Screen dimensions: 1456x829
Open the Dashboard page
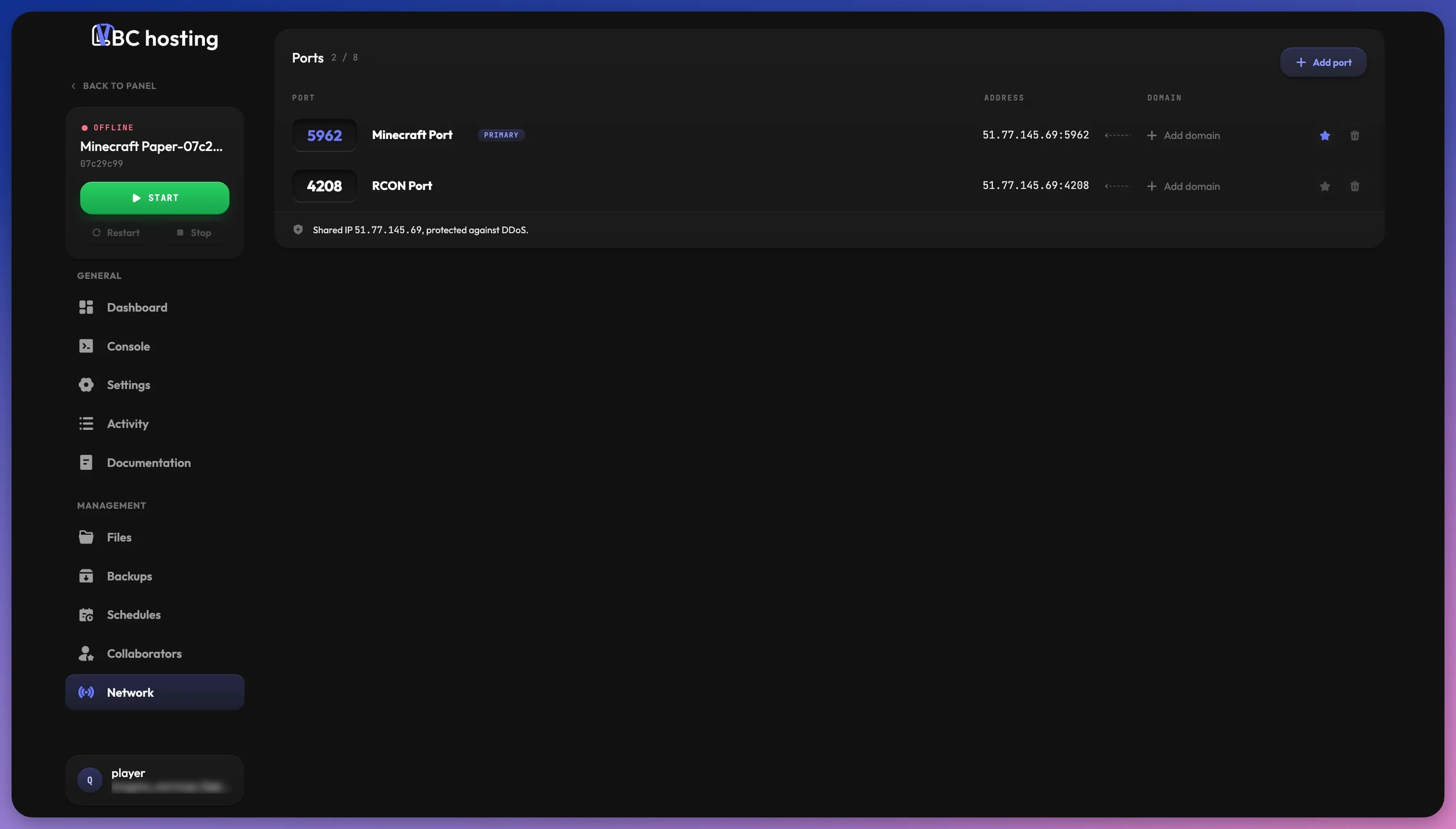pyautogui.click(x=154, y=307)
